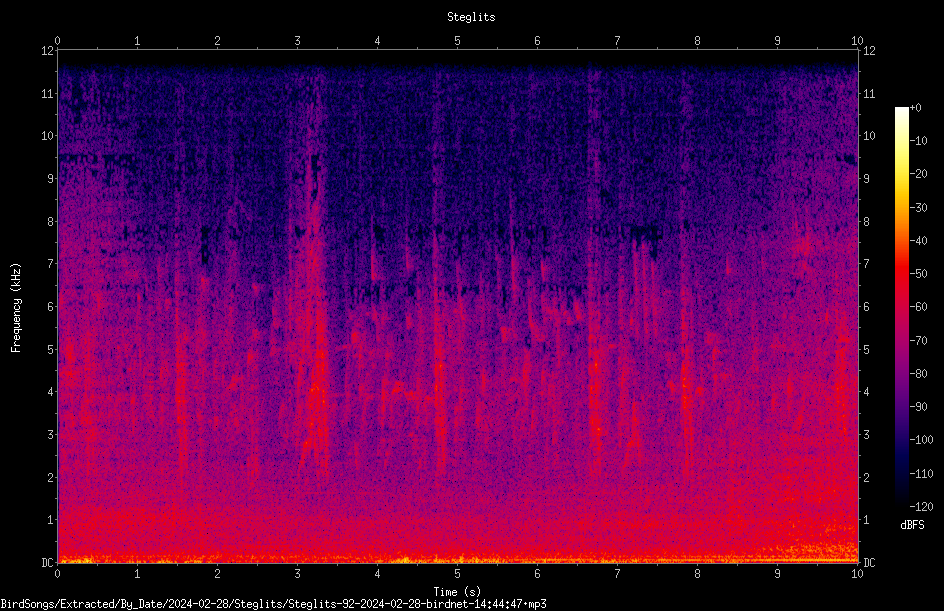Click the 8 kHz label on the left frequency axis
The height and width of the screenshot is (611, 944).
(x=51, y=221)
